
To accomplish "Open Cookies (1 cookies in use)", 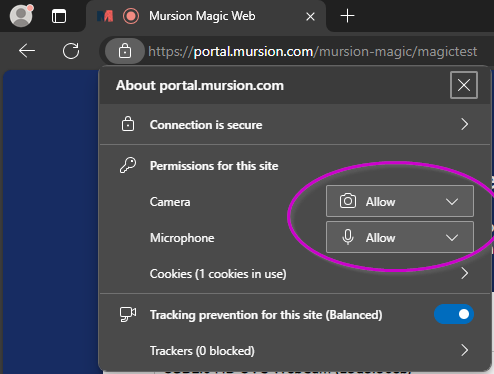I will 295,274.
